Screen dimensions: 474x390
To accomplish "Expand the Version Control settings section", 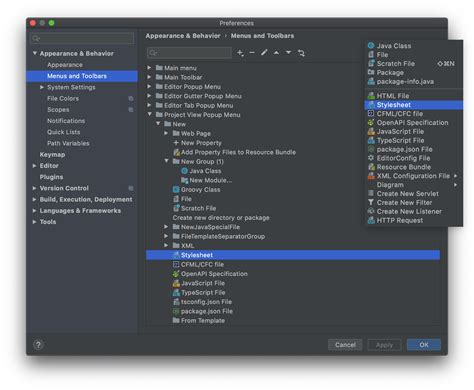I will pyautogui.click(x=34, y=188).
